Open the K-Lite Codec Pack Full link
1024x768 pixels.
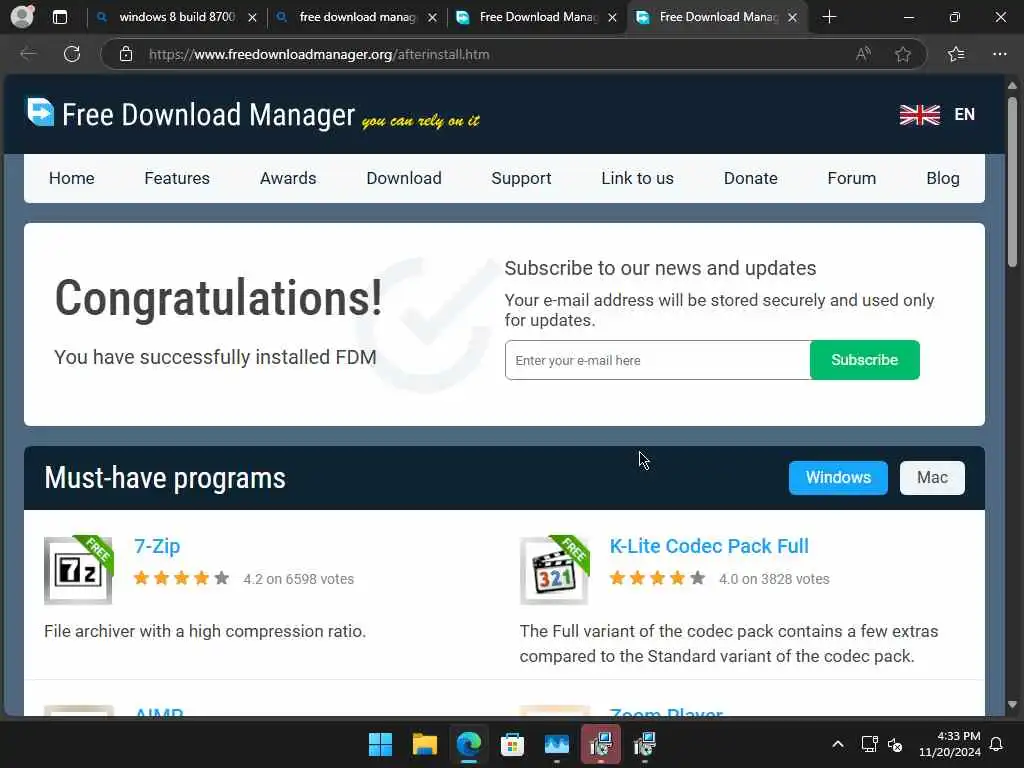point(709,546)
